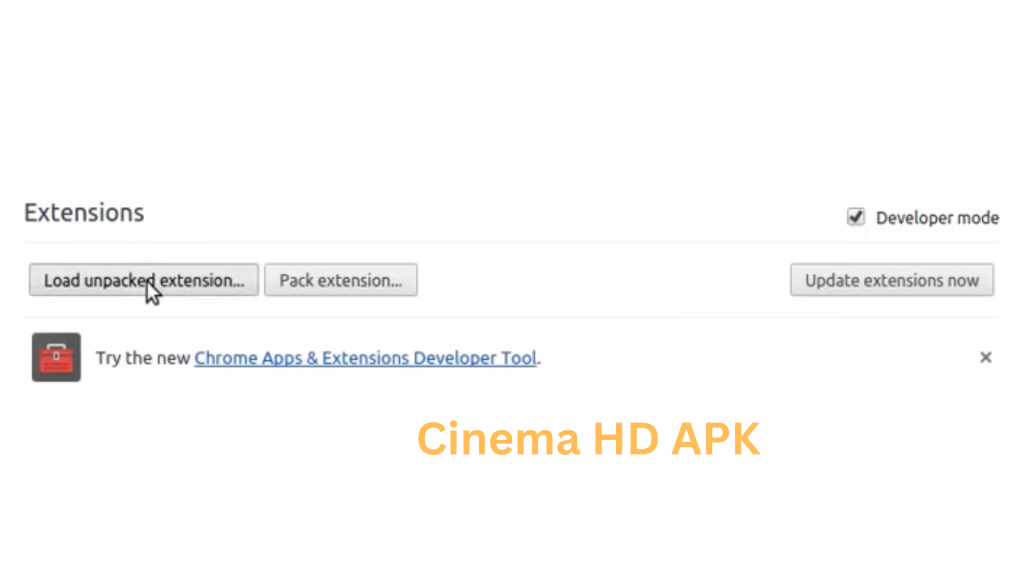Click Update extensions now button
1024x576 pixels.
(892, 280)
